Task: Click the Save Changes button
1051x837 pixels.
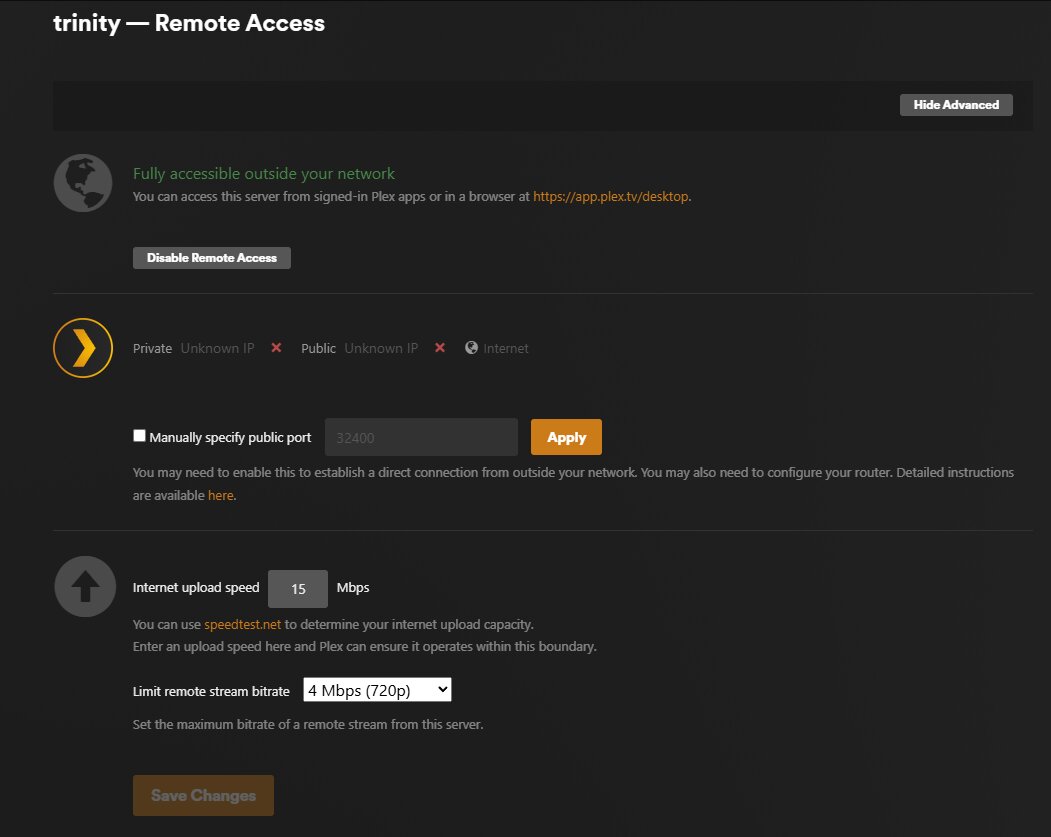Action: [203, 796]
